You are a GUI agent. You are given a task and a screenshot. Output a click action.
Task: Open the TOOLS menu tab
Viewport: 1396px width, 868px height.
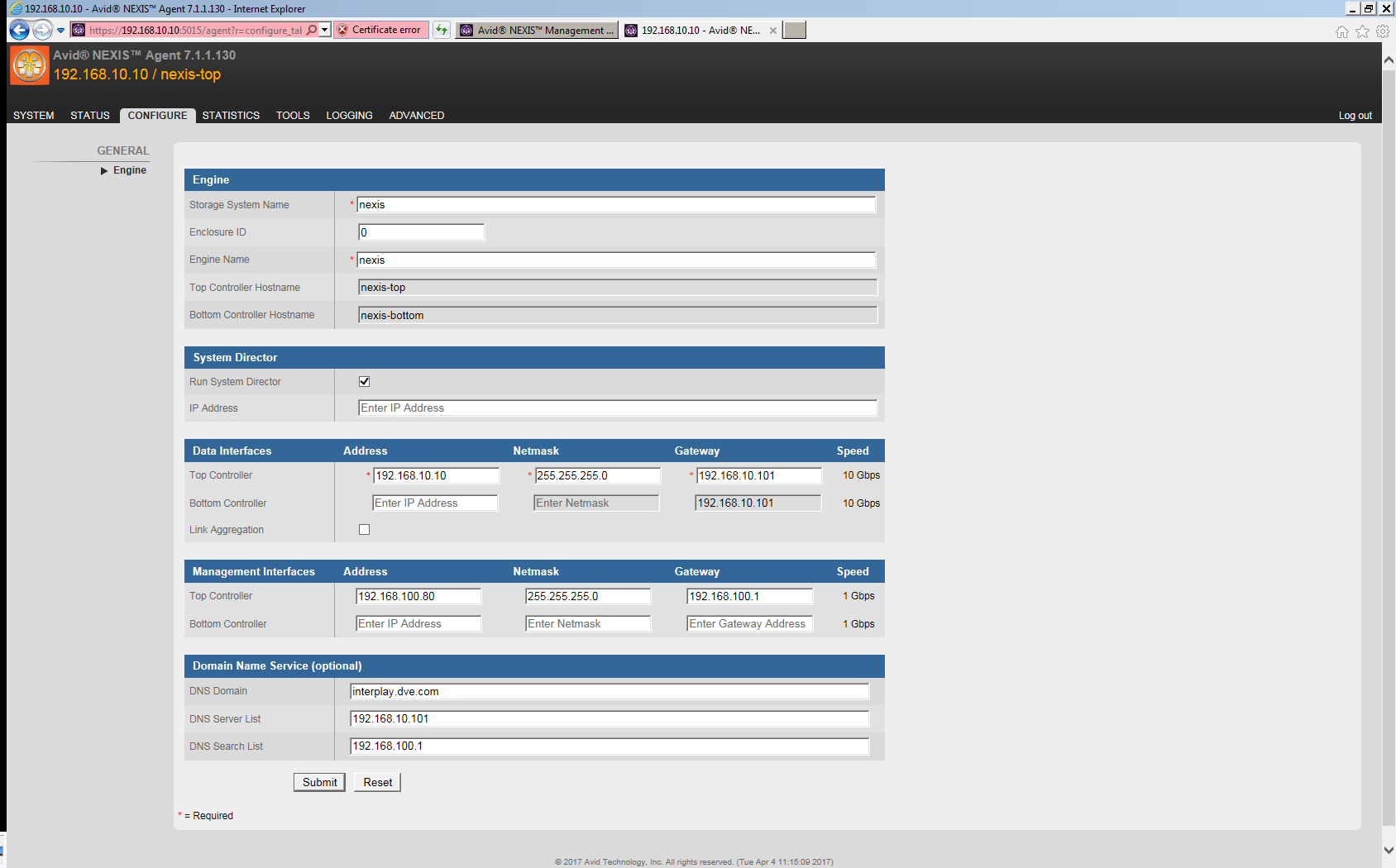293,116
